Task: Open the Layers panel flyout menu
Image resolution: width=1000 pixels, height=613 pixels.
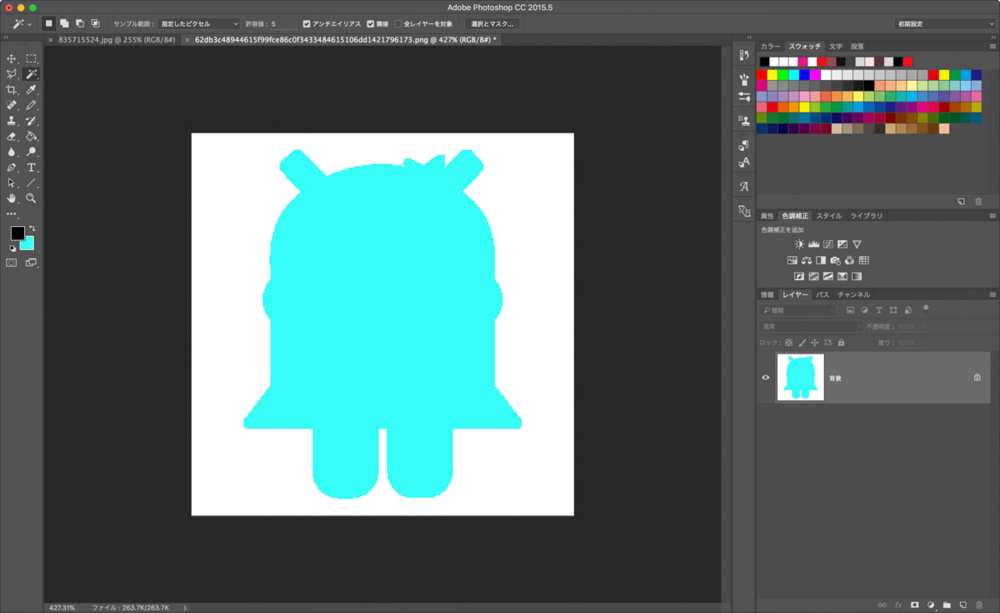Action: (x=992, y=295)
